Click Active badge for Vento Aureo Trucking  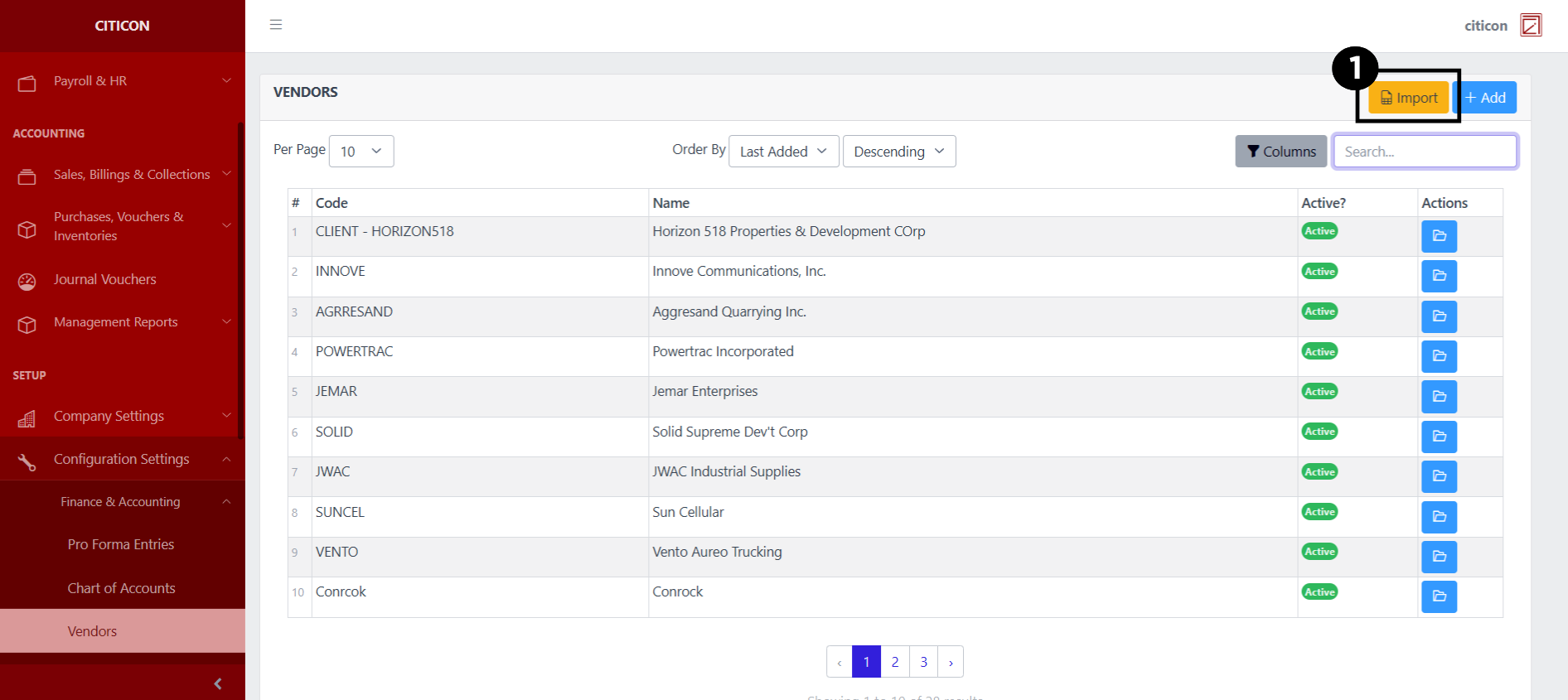point(1319,552)
